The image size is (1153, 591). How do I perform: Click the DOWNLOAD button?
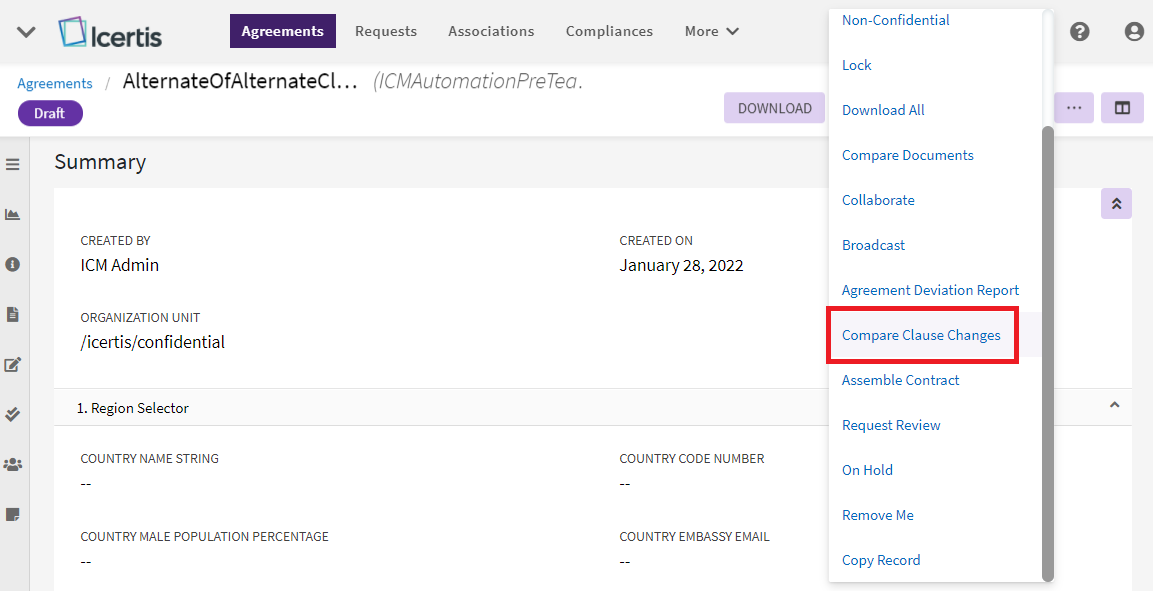pyautogui.click(x=774, y=108)
